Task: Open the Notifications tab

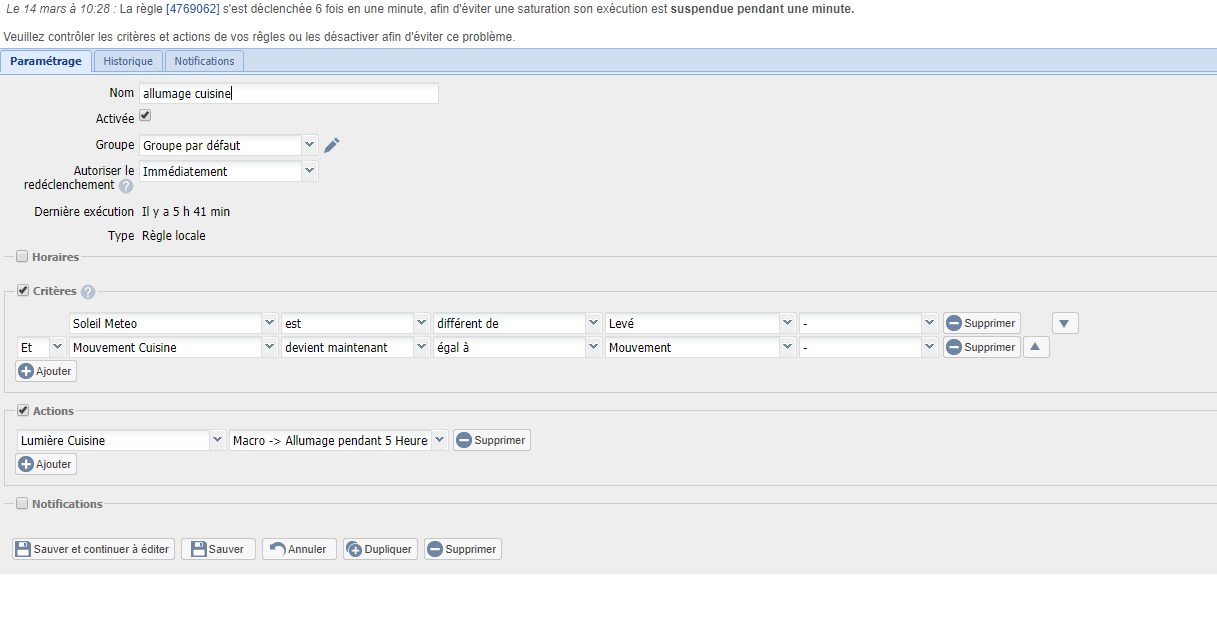Action: pyautogui.click(x=204, y=61)
